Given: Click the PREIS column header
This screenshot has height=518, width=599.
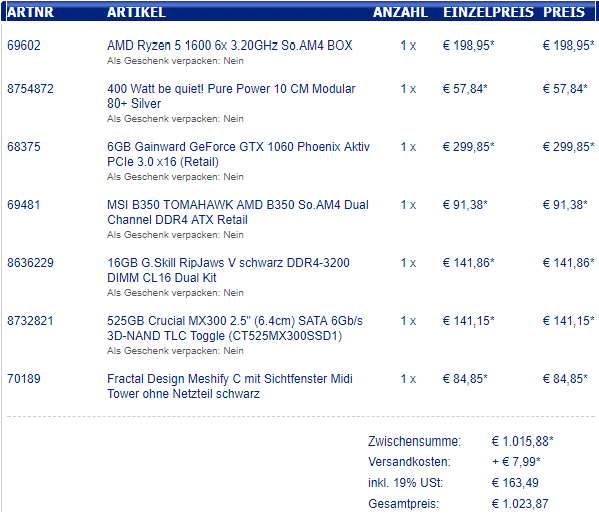Looking at the screenshot, I should coord(564,12).
